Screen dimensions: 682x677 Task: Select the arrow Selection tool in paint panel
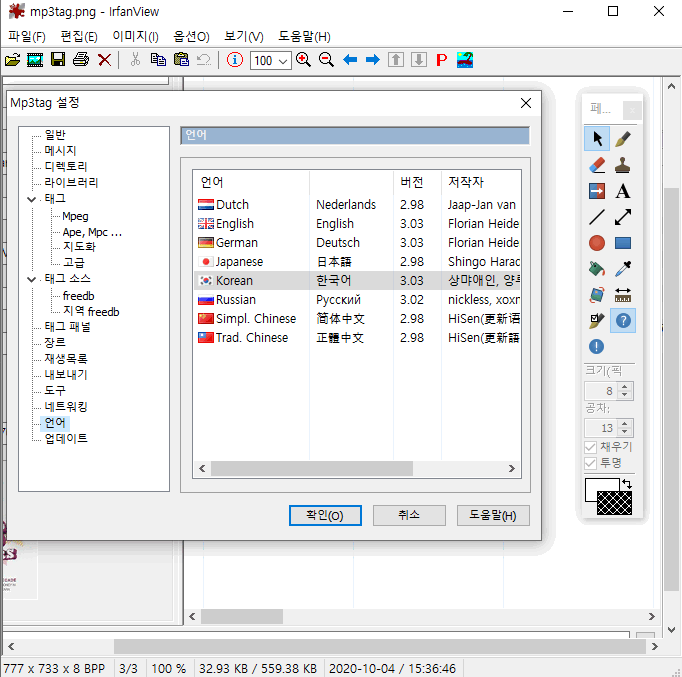point(597,139)
